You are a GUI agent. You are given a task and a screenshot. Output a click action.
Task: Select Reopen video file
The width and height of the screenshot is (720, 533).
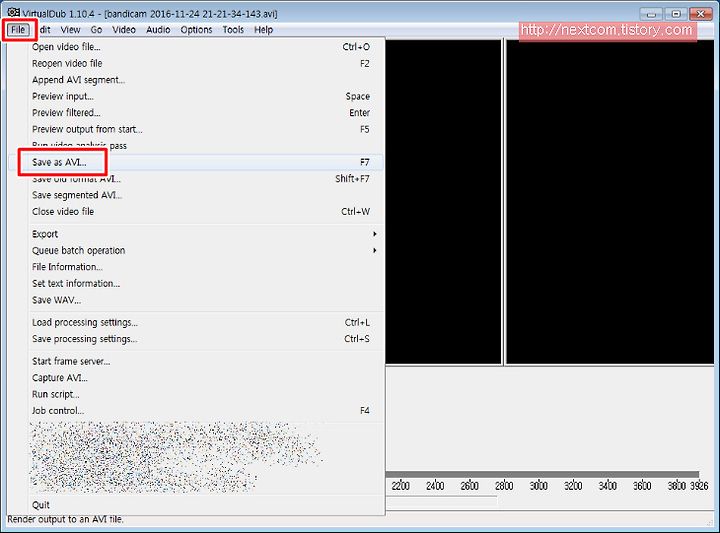[196, 63]
